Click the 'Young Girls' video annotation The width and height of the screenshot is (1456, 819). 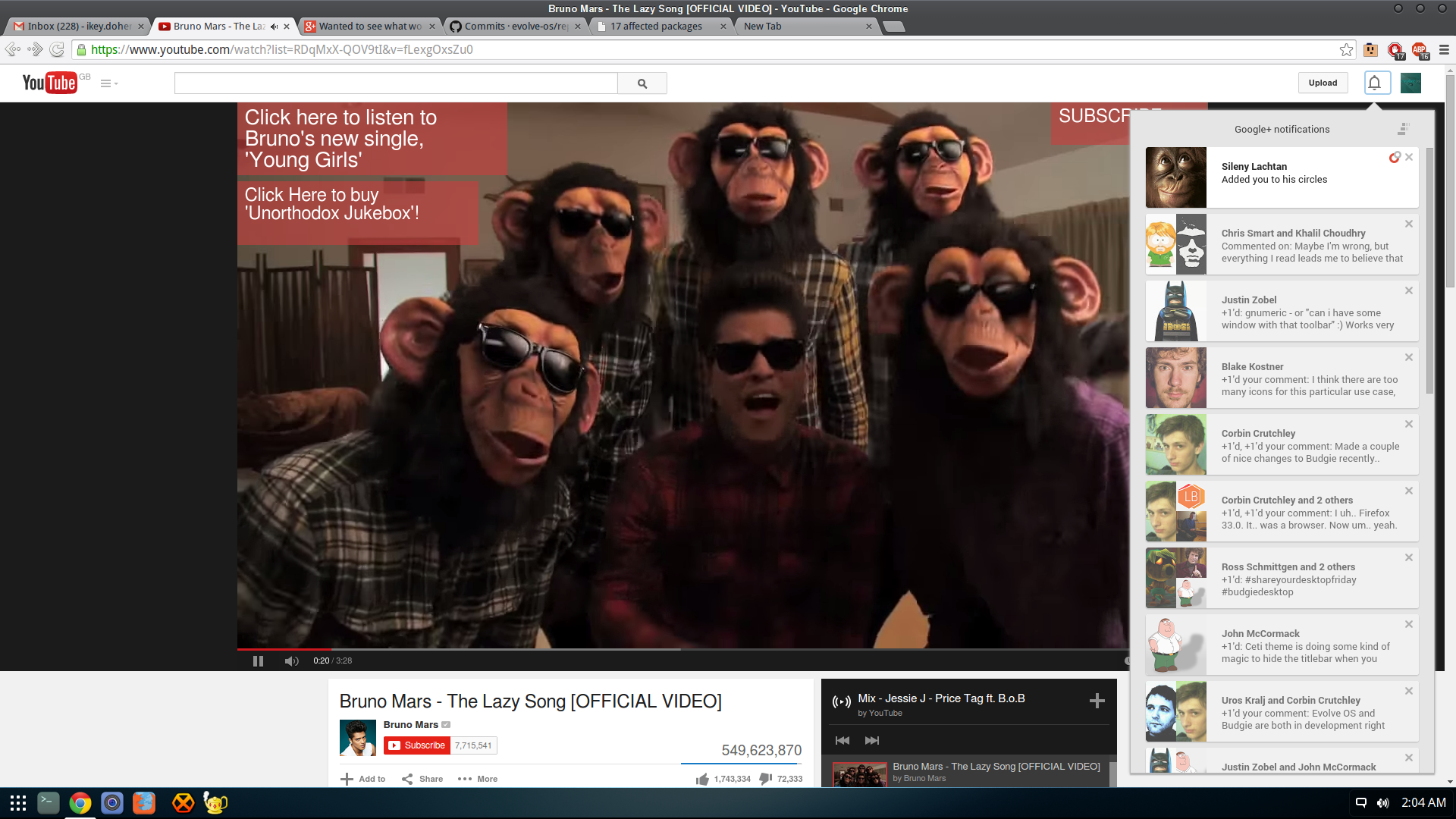[x=372, y=139]
